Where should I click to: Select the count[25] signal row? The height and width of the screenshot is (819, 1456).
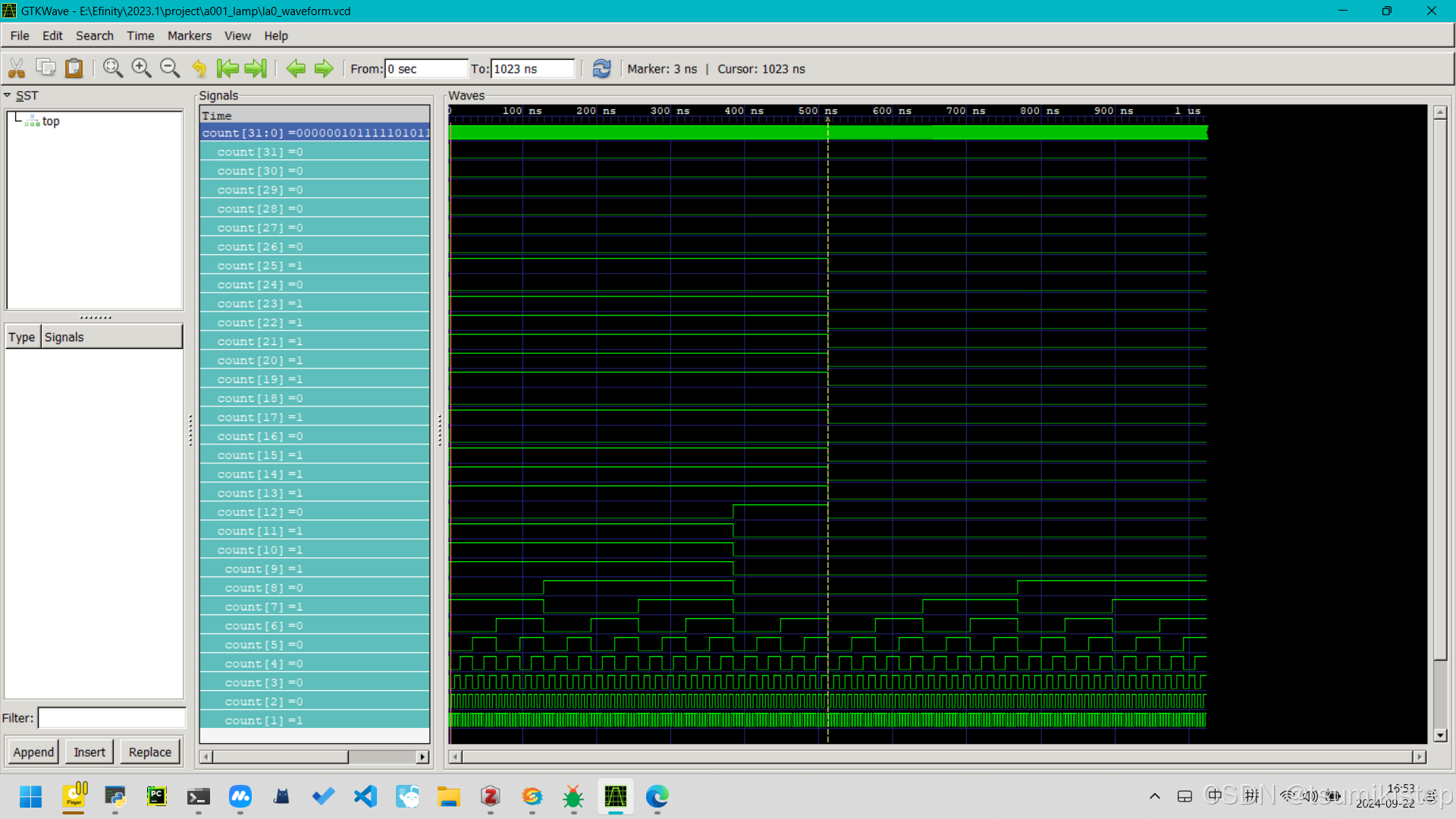coord(315,265)
